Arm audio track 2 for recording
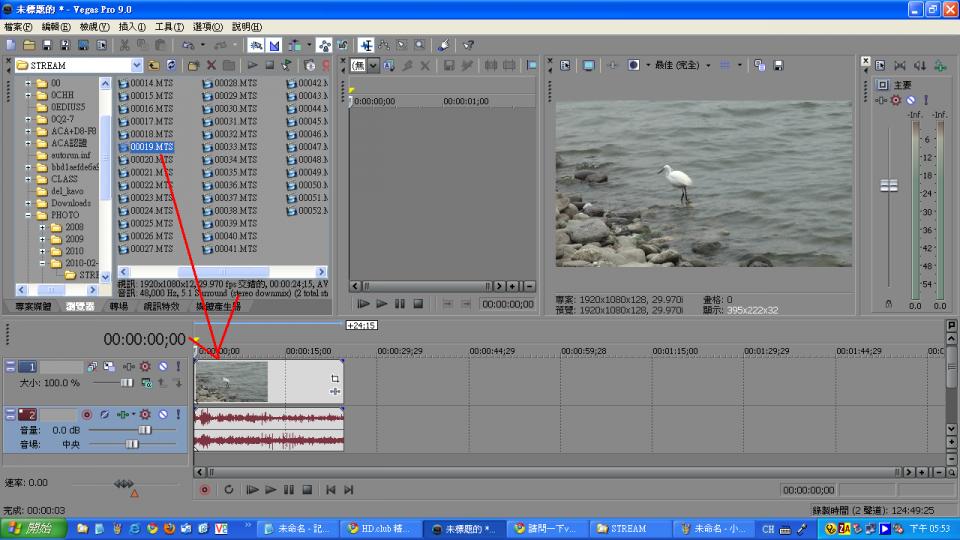Viewport: 960px width, 540px height. point(86,414)
